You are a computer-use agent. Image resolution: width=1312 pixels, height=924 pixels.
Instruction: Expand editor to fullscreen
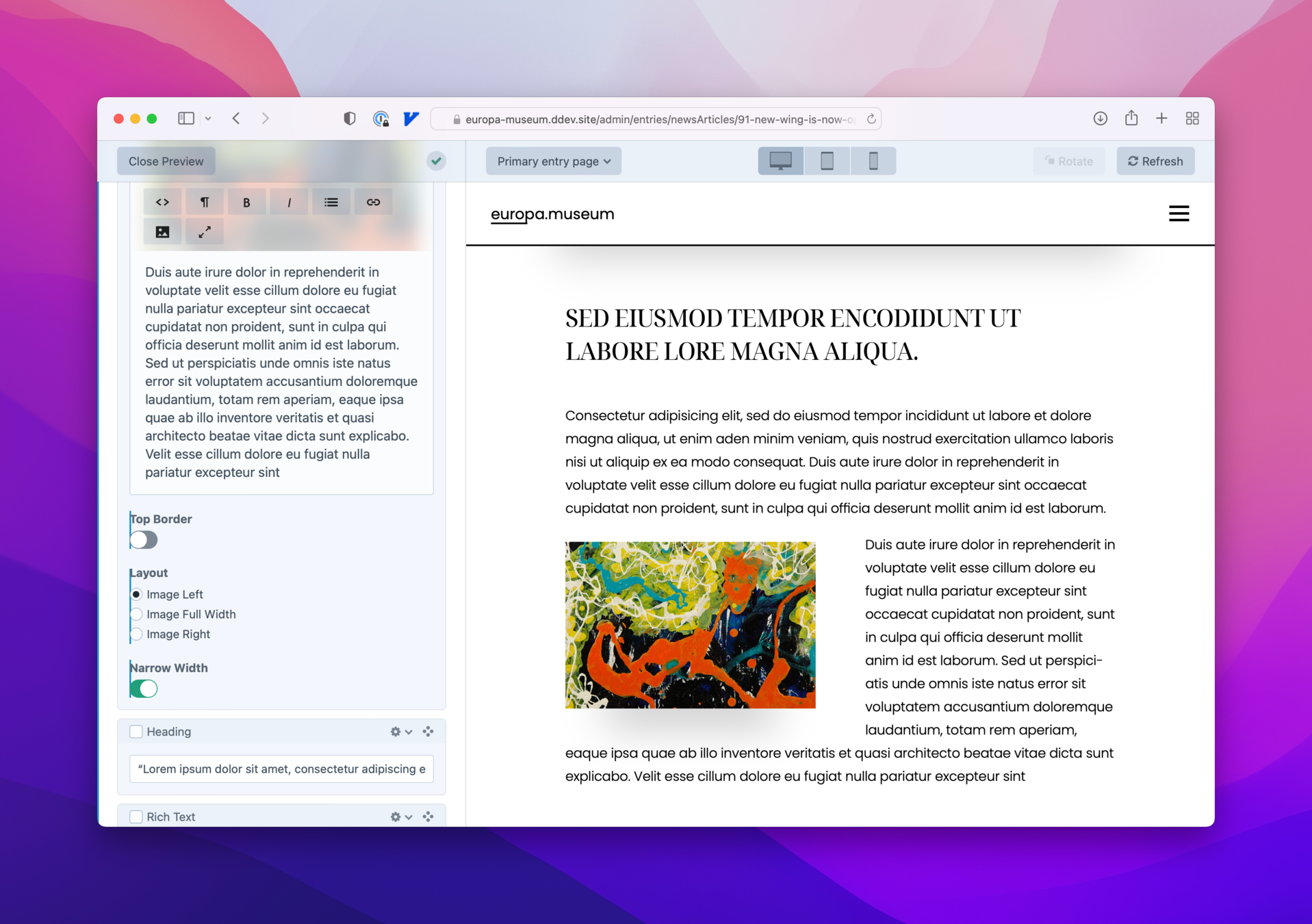205,232
